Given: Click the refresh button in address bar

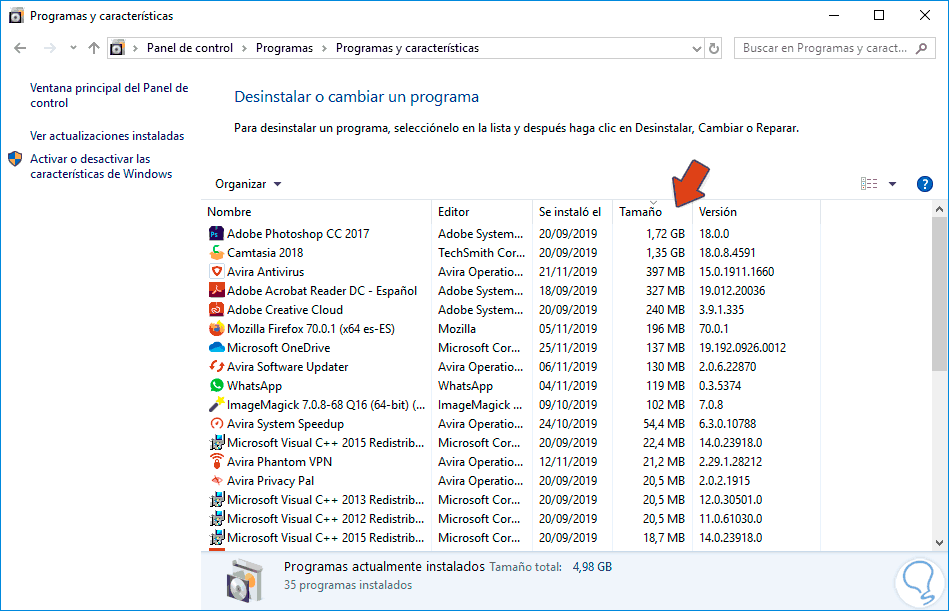Looking at the screenshot, I should tap(714, 48).
